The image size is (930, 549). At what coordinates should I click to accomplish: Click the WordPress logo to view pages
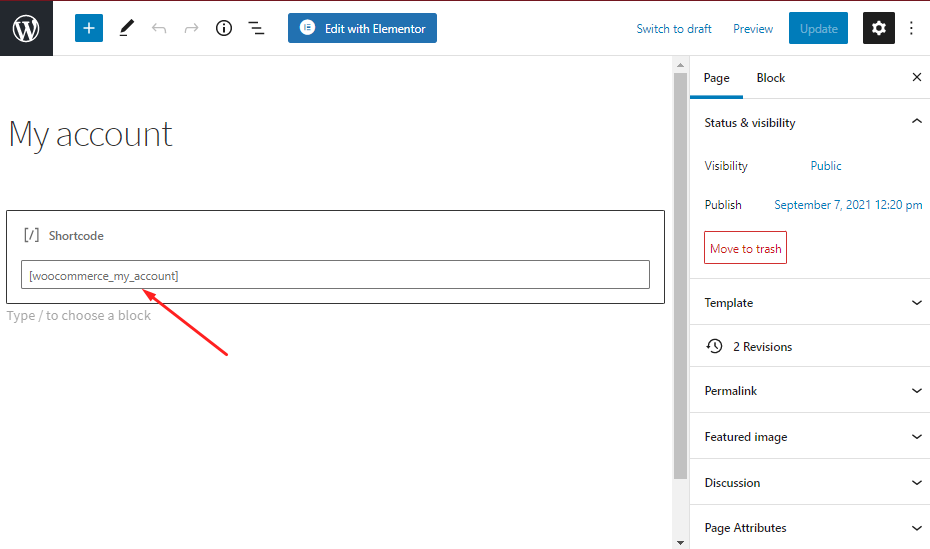(26, 28)
